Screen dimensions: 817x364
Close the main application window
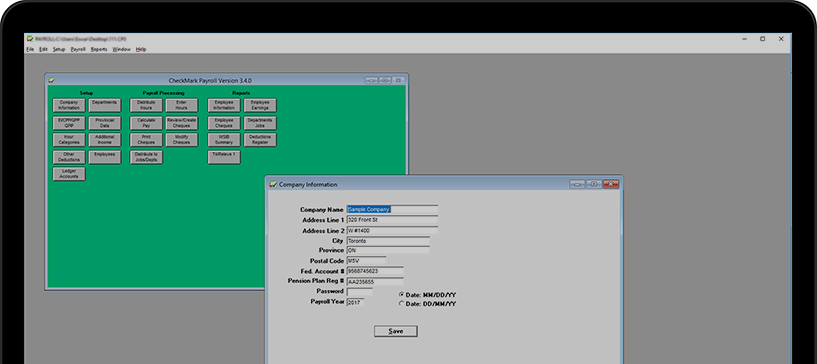point(781,39)
